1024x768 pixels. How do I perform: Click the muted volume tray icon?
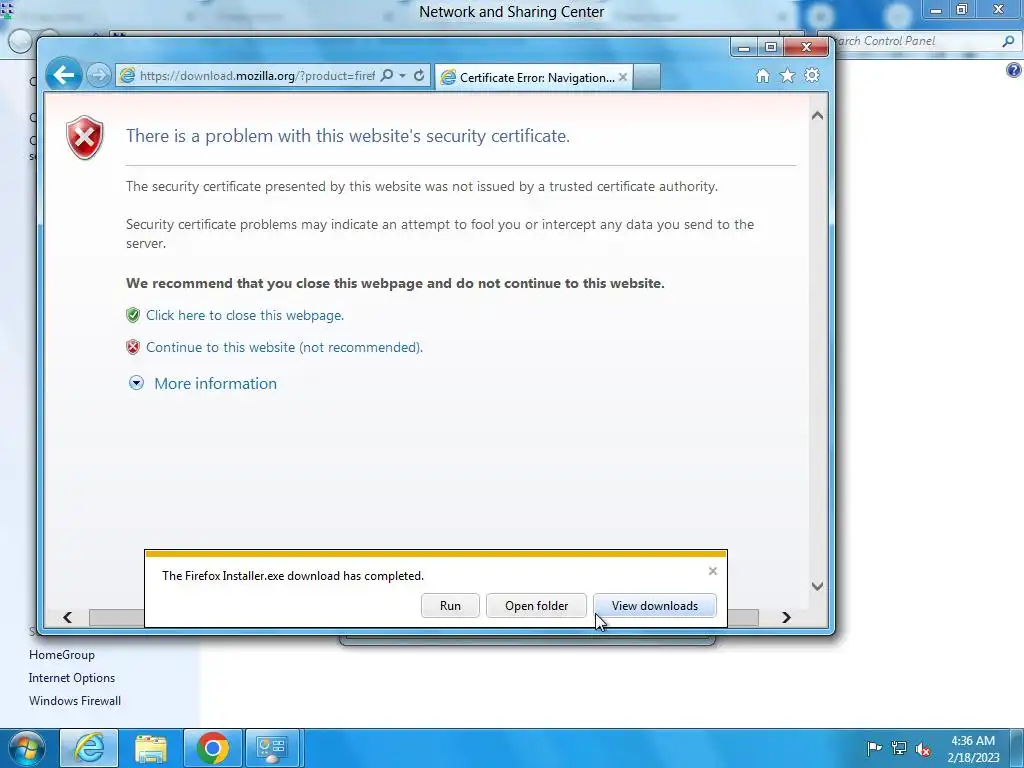coord(923,749)
